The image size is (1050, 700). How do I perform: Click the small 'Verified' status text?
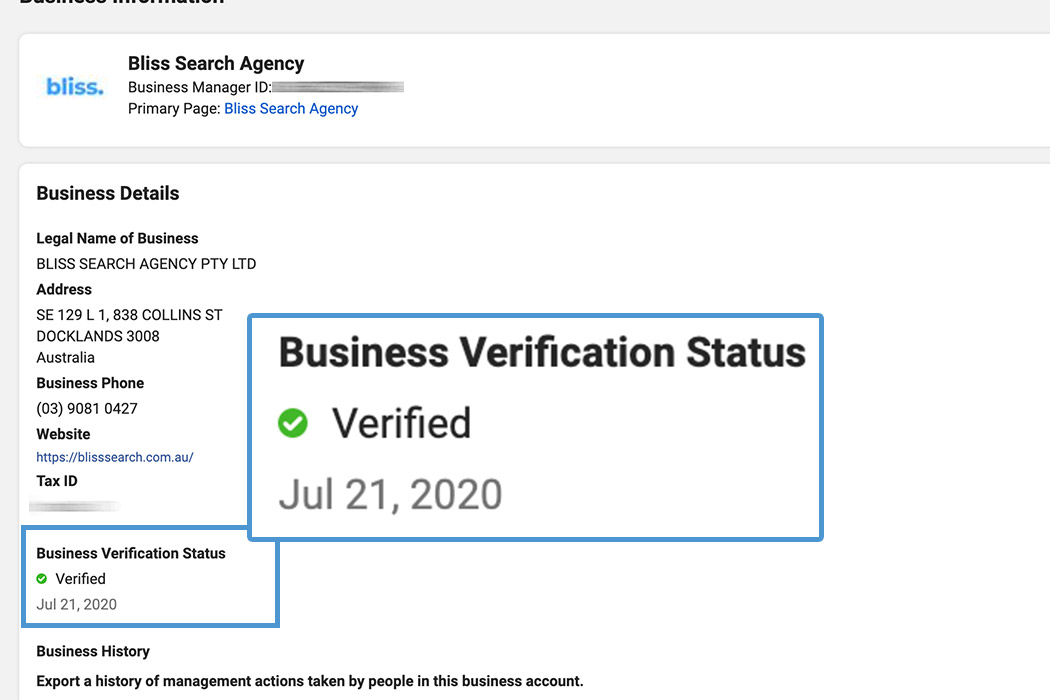pyautogui.click(x=80, y=579)
